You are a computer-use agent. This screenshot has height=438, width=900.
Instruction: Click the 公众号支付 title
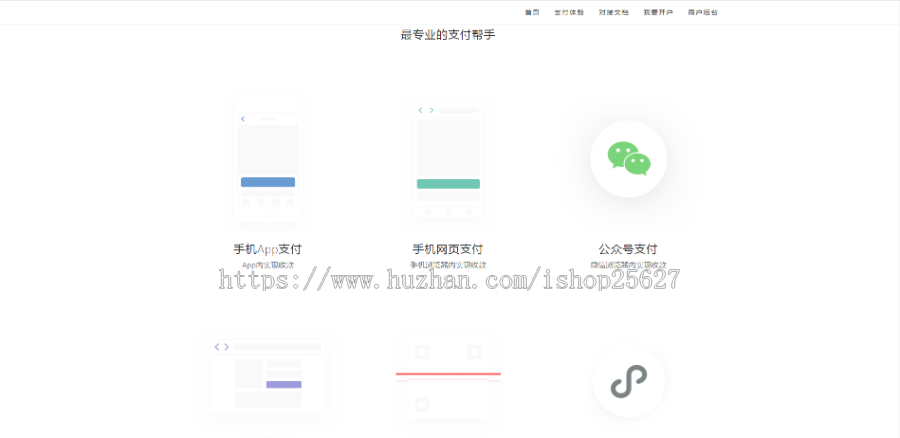point(628,249)
